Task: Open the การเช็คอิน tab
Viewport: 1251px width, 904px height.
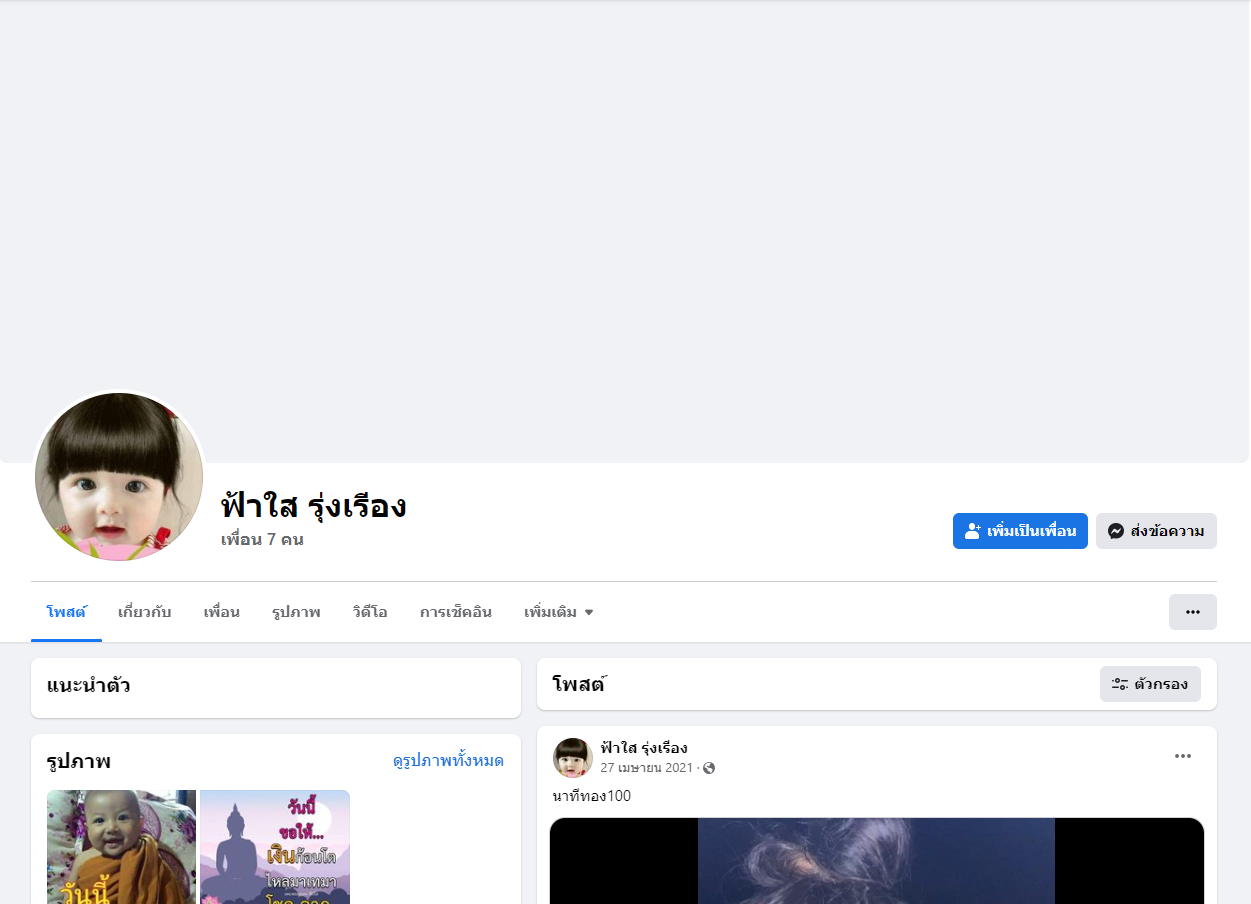Action: click(456, 612)
